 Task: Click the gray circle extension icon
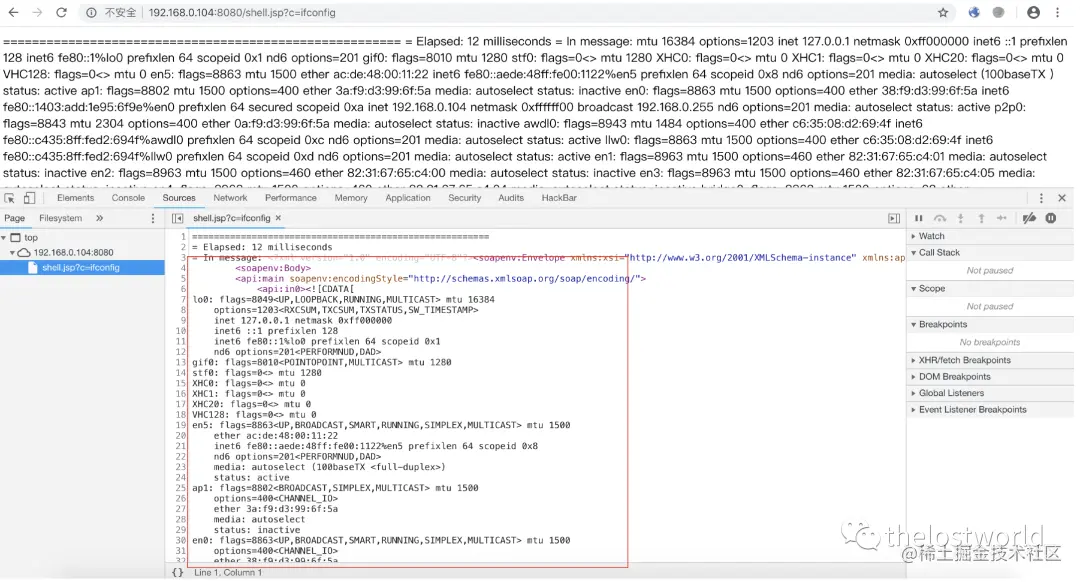[998, 12]
